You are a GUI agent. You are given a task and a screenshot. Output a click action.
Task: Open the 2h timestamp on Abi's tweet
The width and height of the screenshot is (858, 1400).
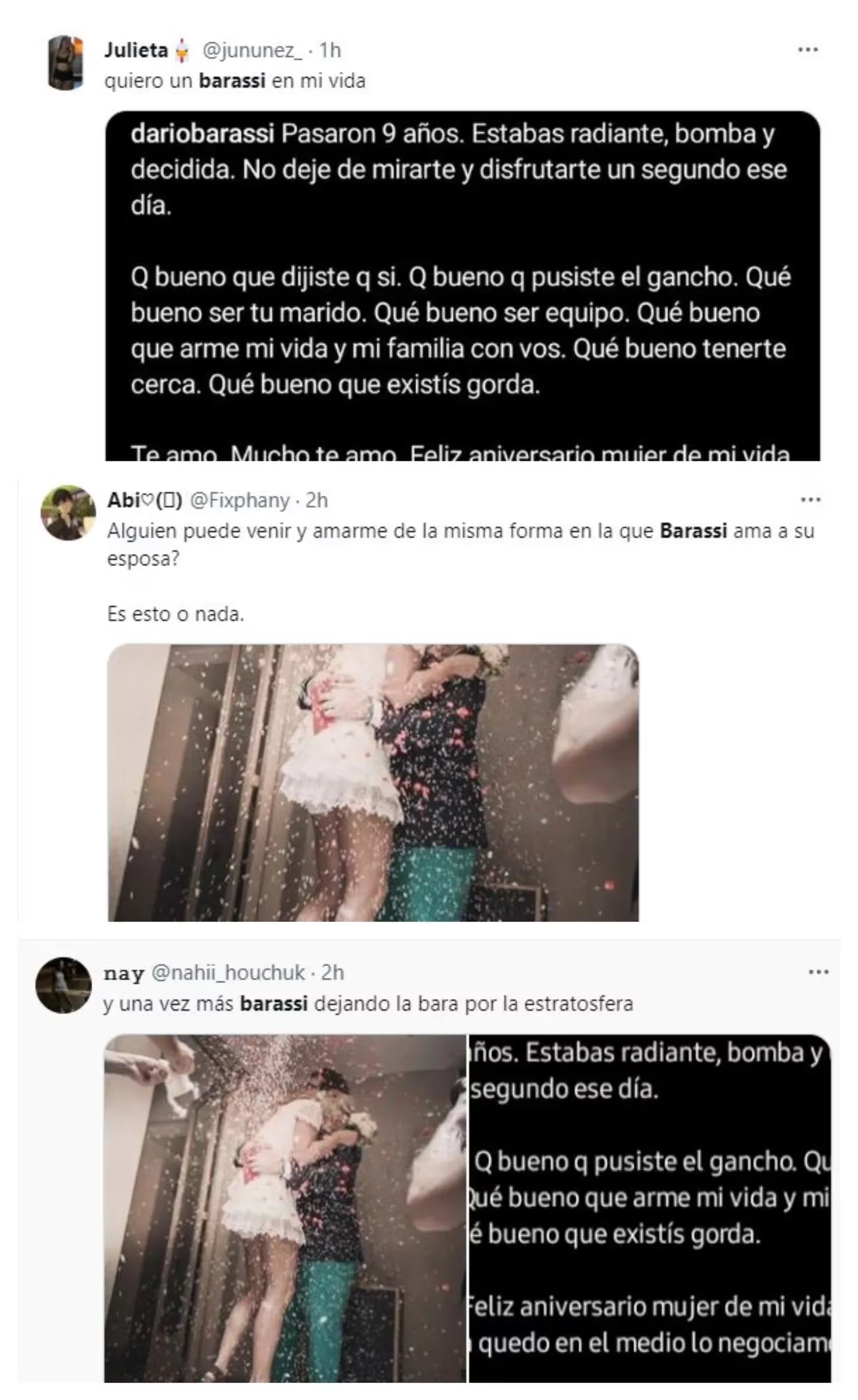point(316,501)
